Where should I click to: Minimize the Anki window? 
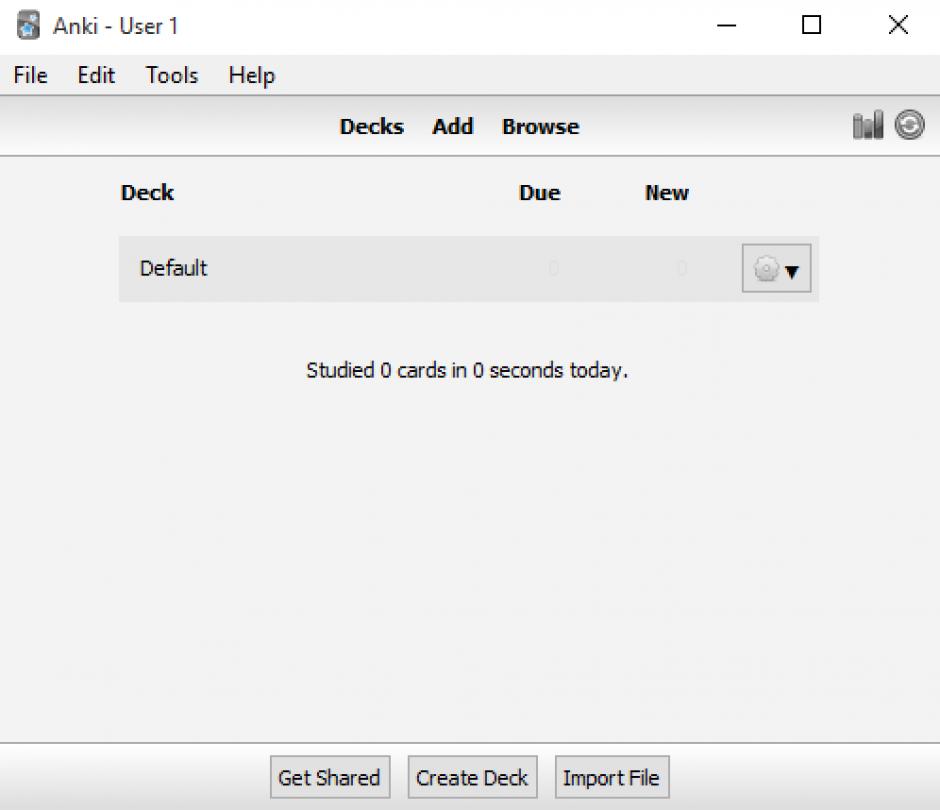[727, 26]
